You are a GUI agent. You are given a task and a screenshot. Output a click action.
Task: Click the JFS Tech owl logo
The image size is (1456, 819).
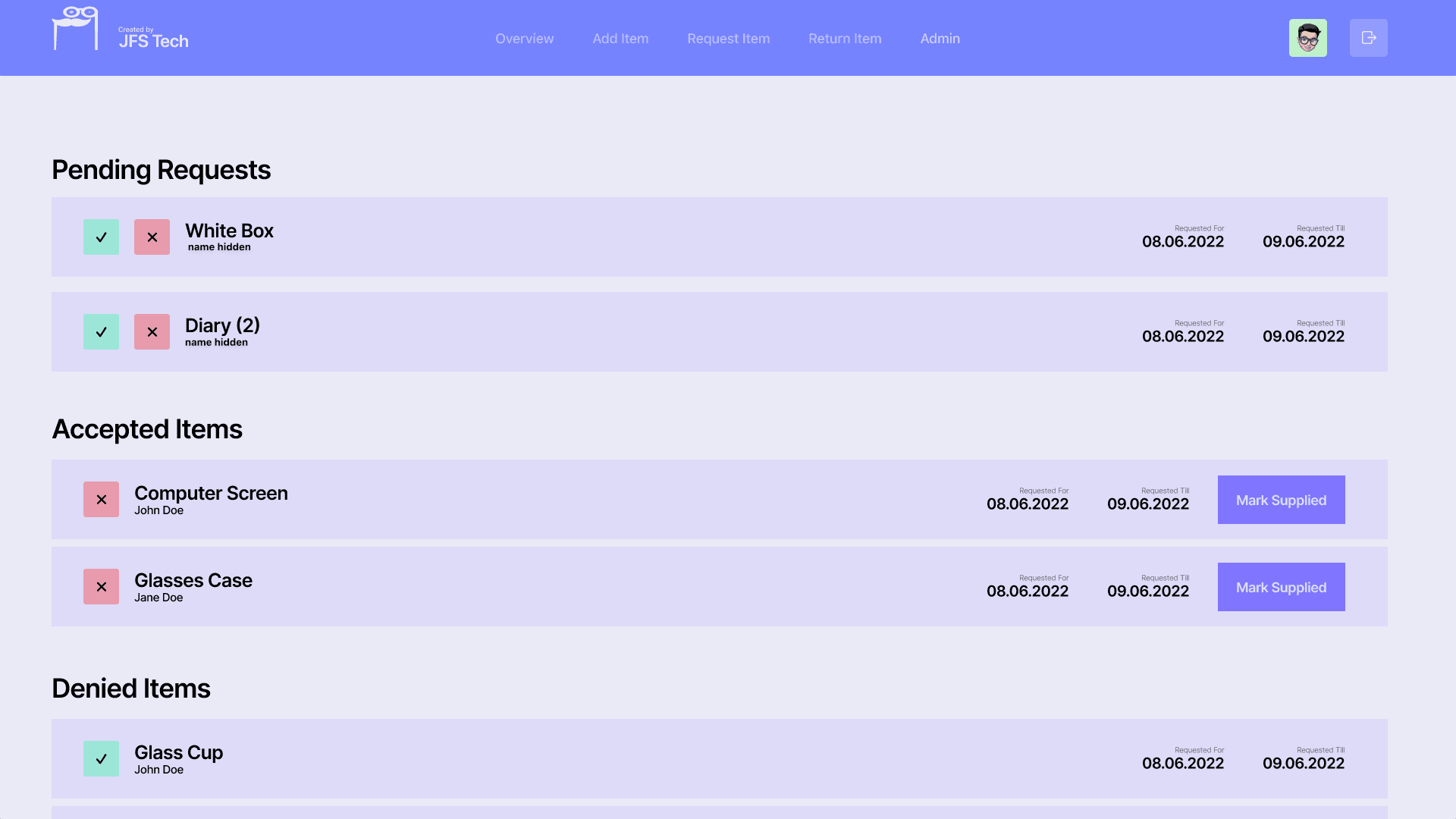[x=76, y=30]
